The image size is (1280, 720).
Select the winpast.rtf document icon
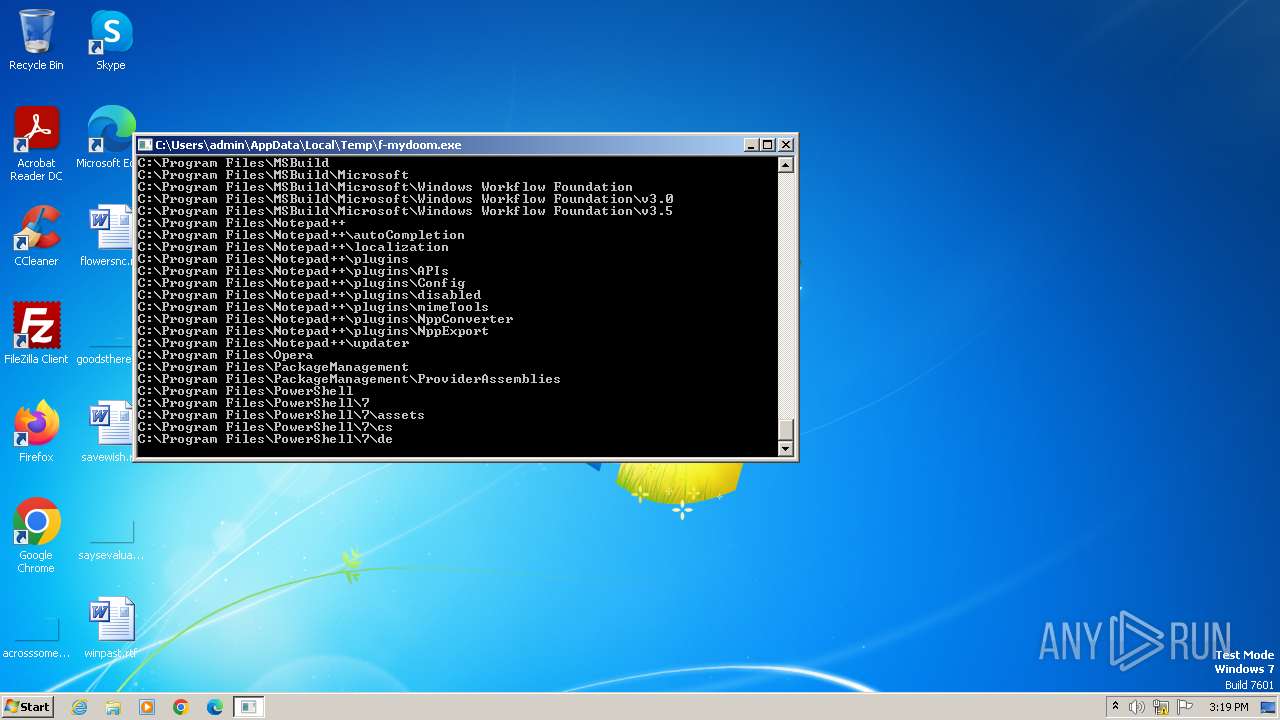pos(111,627)
